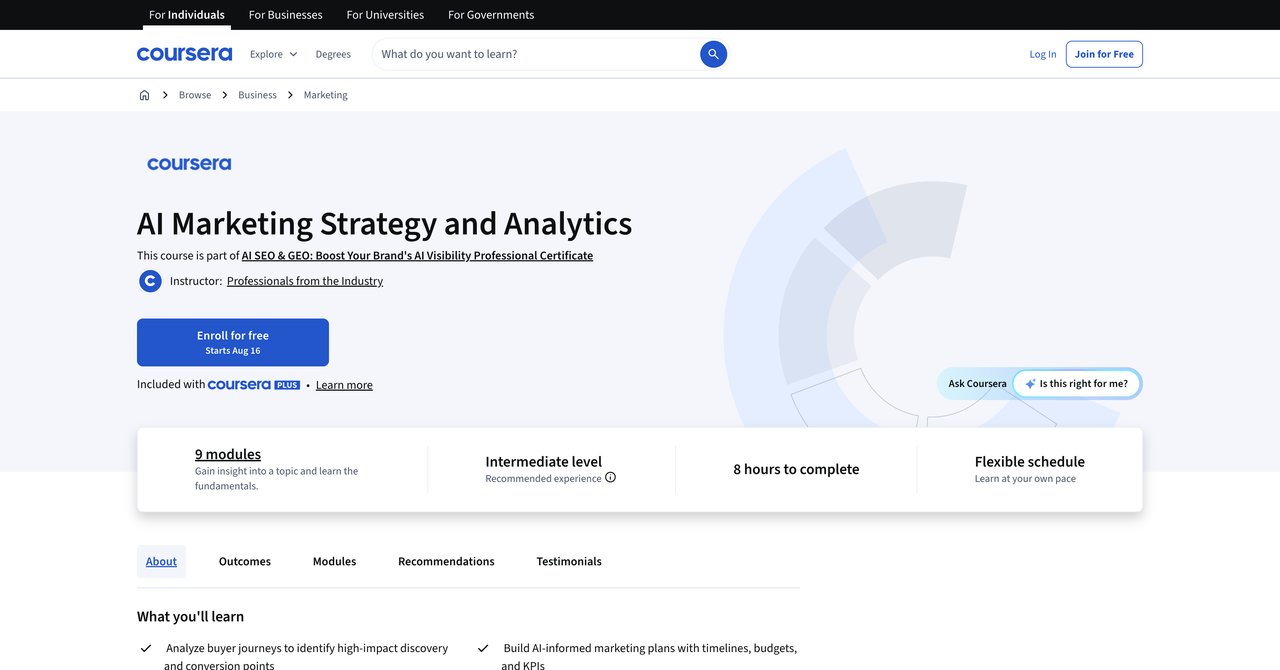
Task: Click the Recommended experience text
Action: 544,478
